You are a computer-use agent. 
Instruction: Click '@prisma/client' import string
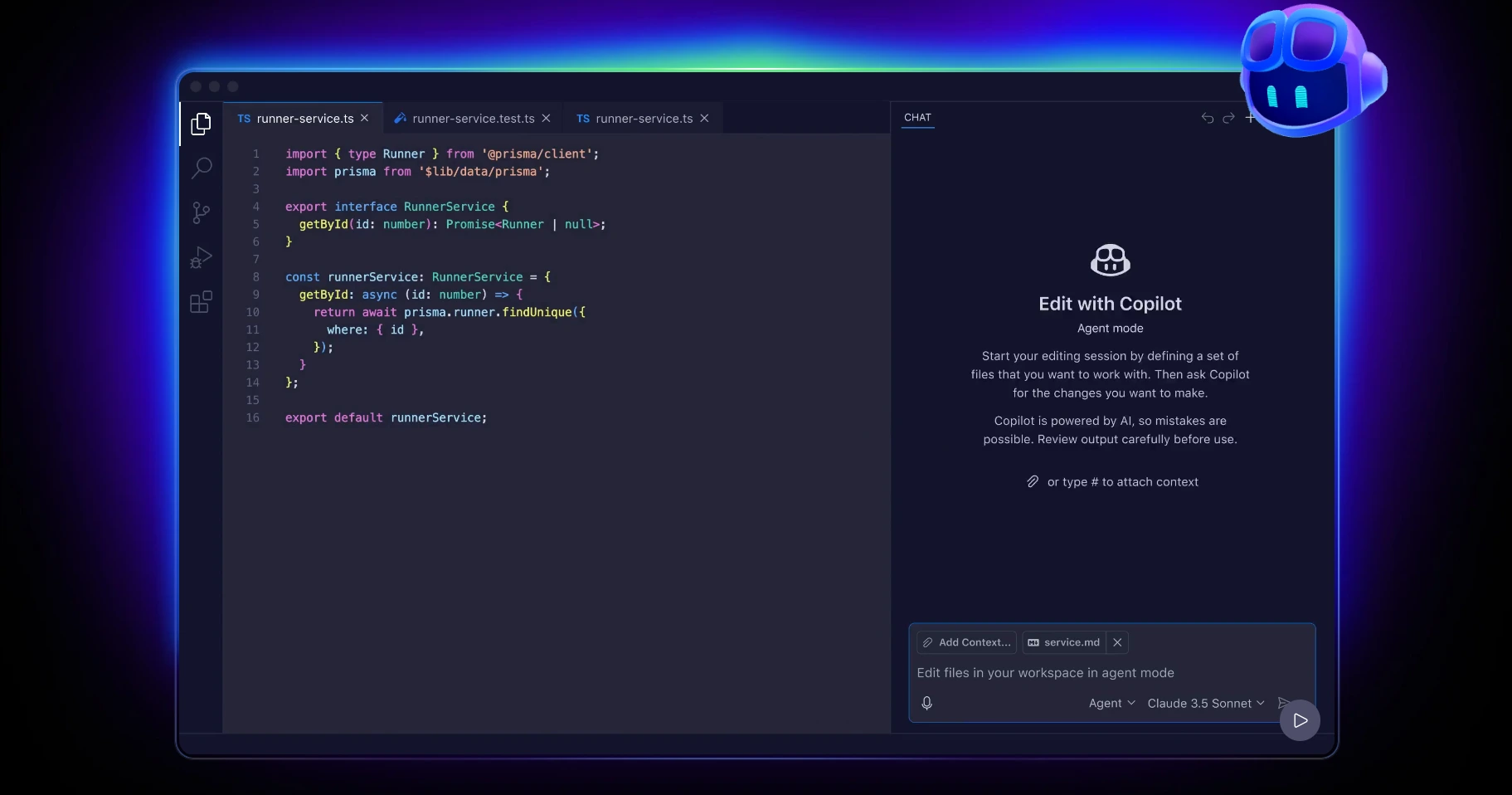tap(539, 154)
